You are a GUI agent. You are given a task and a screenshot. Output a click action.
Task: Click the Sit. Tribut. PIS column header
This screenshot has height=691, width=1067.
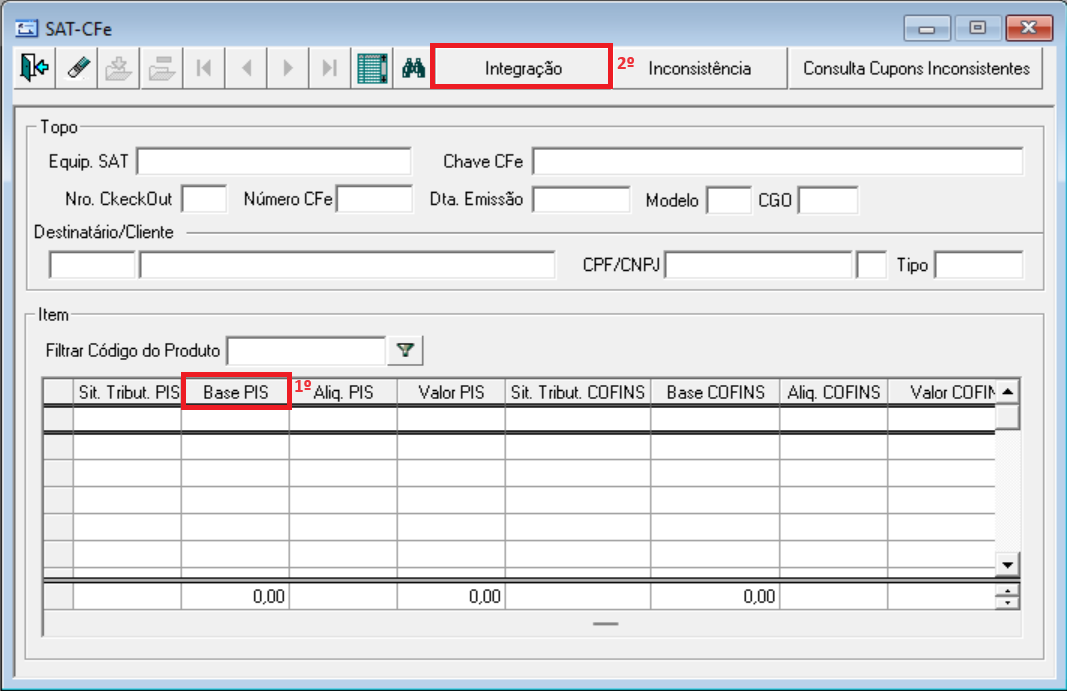(x=127, y=392)
